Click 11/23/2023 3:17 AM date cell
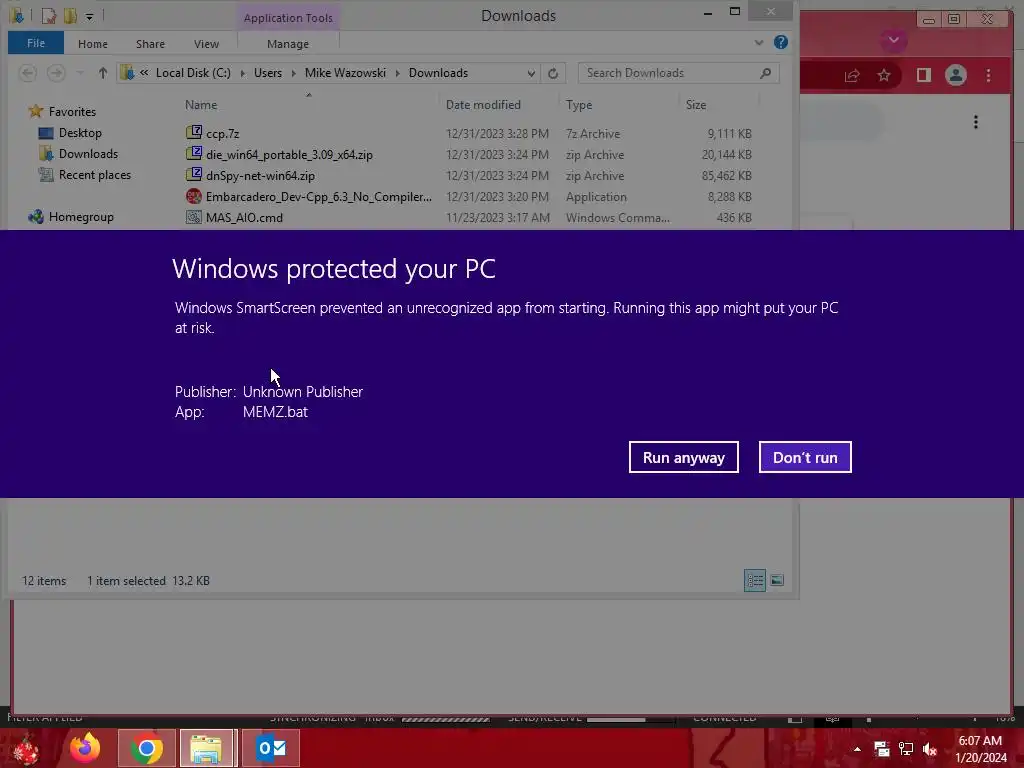Image resolution: width=1024 pixels, height=768 pixels. coord(498,217)
